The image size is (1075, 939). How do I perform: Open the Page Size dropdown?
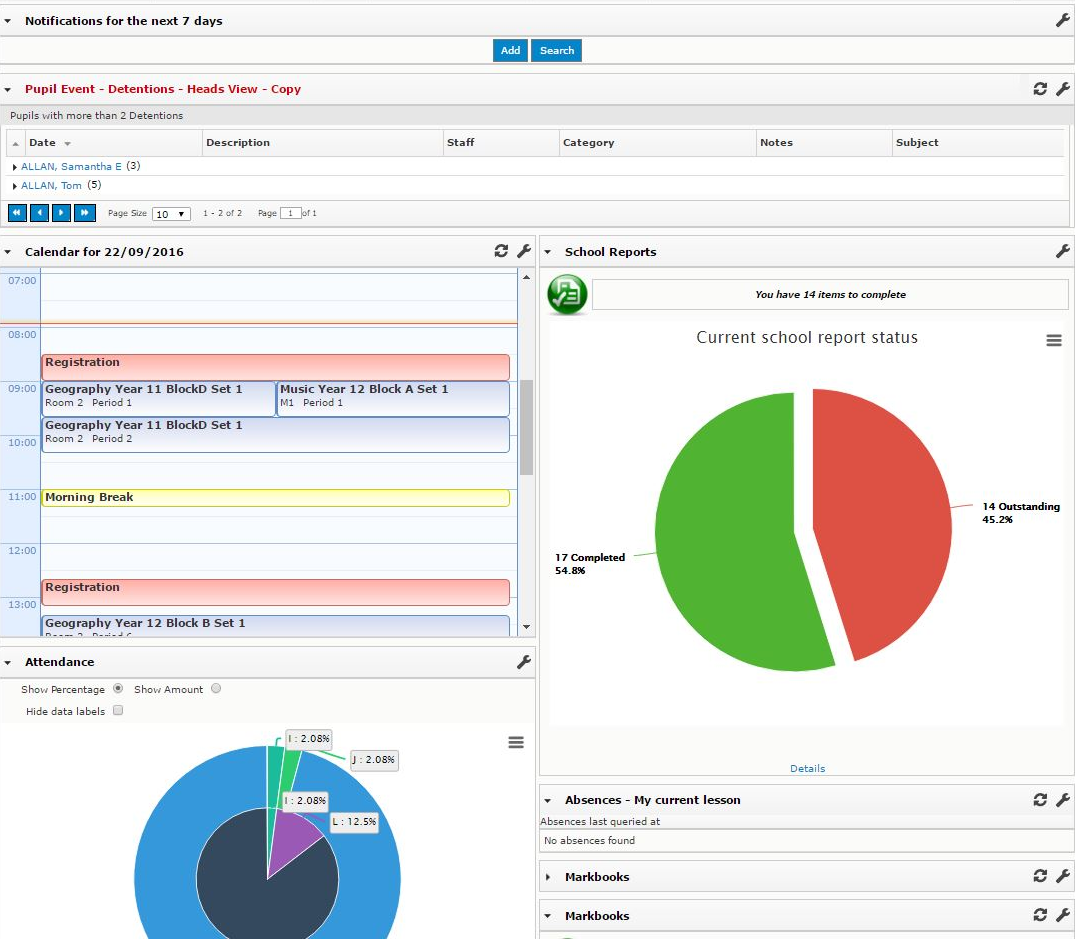pos(171,214)
